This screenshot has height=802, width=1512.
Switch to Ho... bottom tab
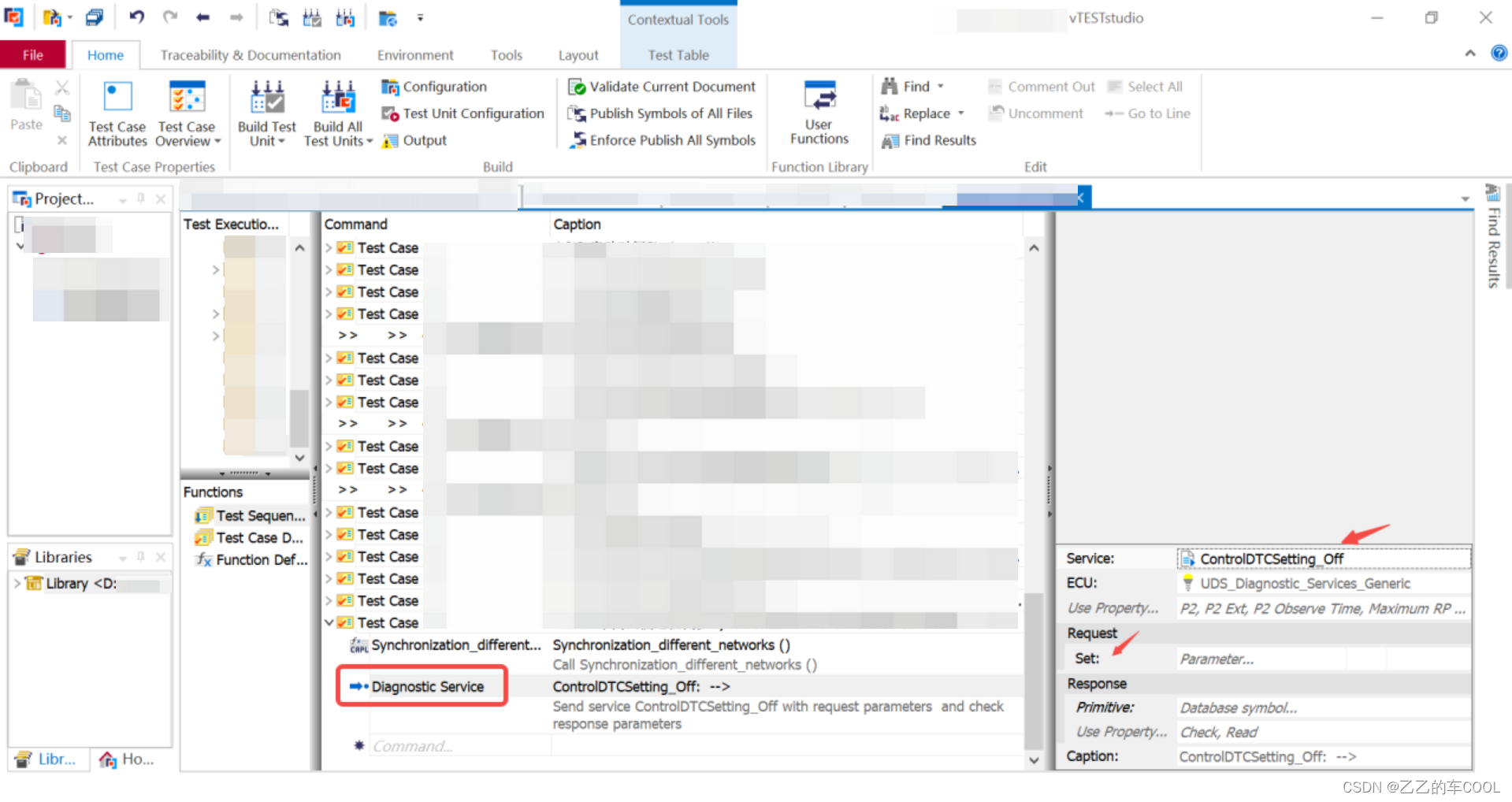pyautogui.click(x=126, y=759)
